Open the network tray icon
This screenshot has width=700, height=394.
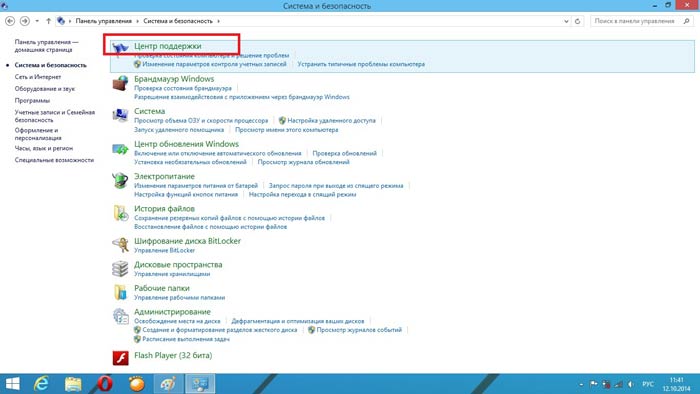[x=618, y=384]
